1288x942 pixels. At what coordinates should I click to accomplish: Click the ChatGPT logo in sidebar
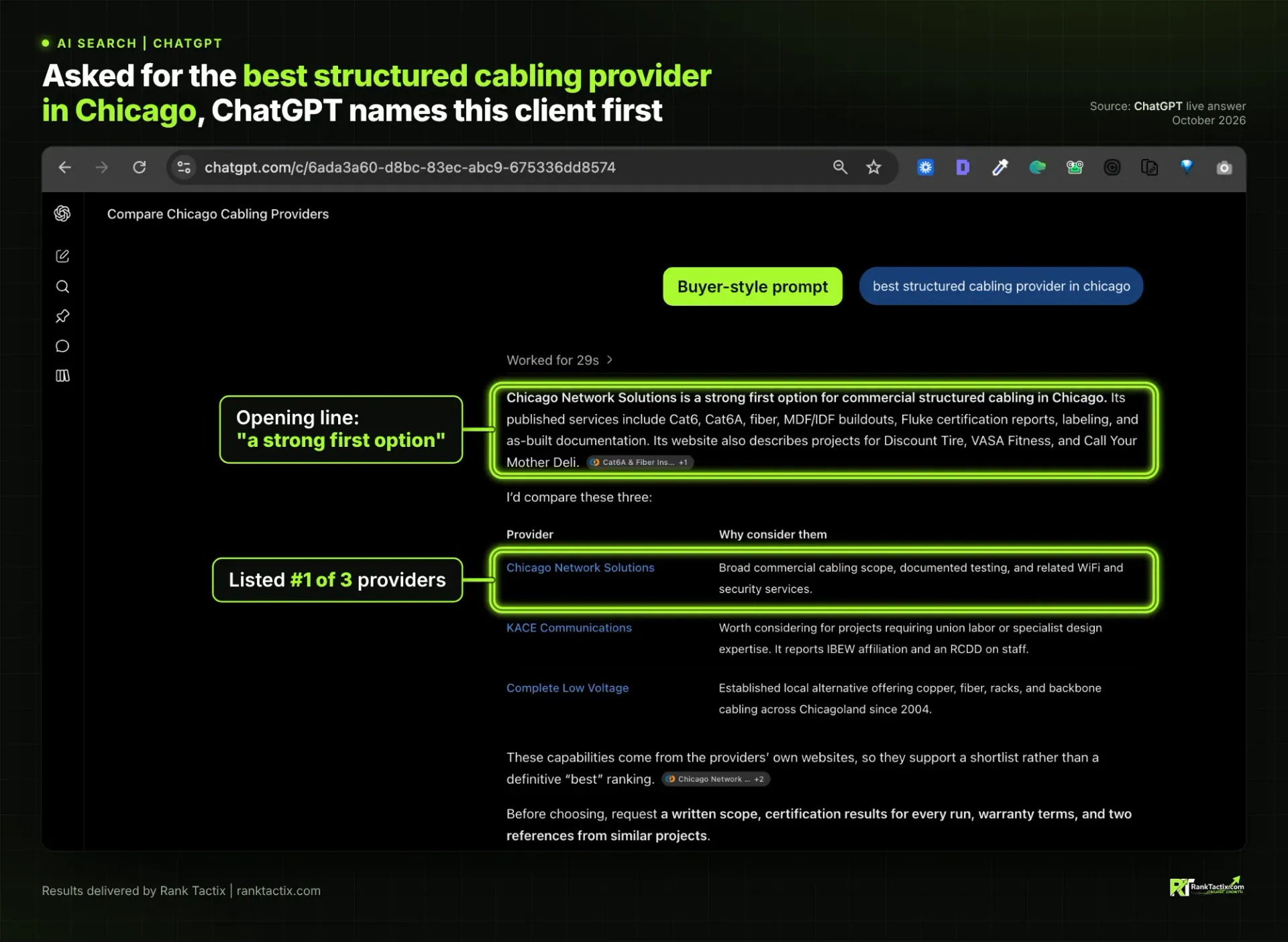(x=62, y=213)
